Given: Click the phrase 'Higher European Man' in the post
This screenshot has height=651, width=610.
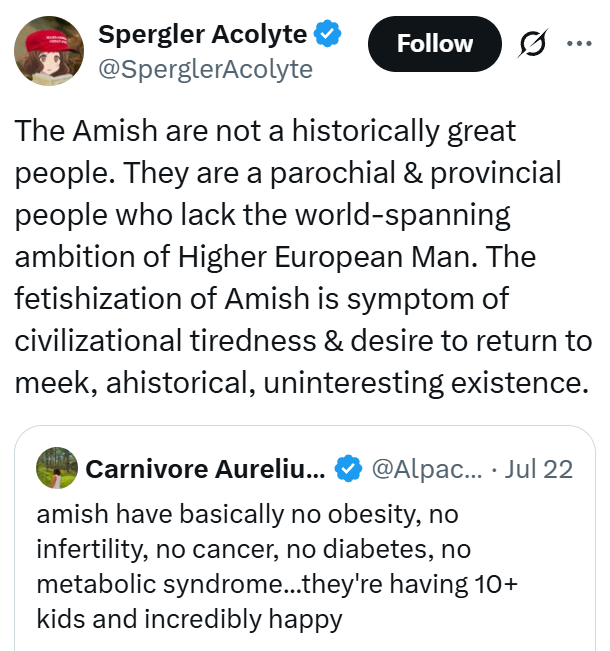Looking at the screenshot, I should 328,257.
